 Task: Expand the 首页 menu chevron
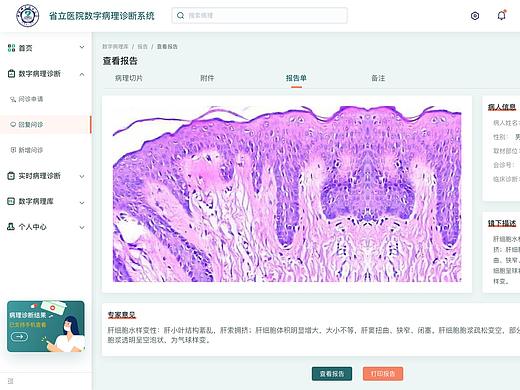[82, 47]
